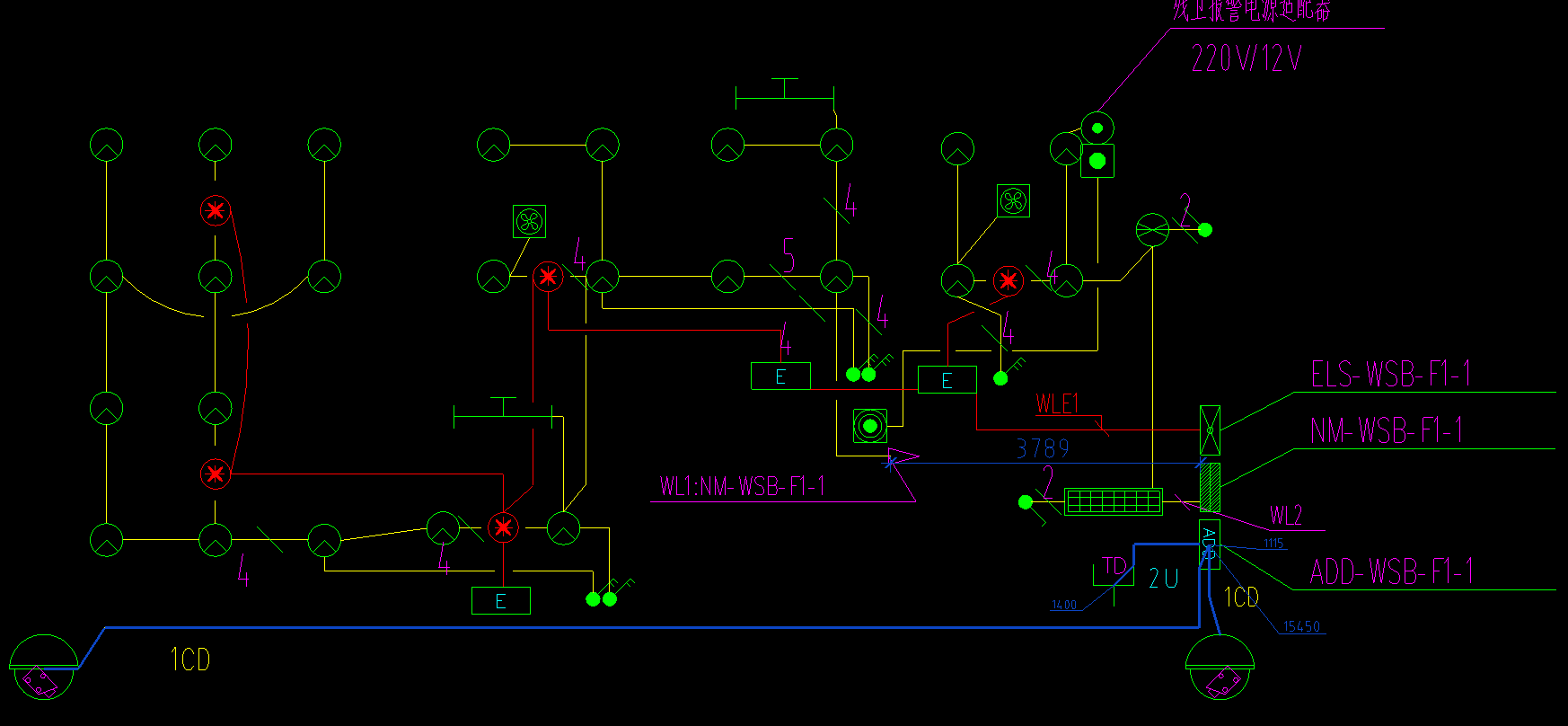Select the 'ELS-WSB-F1-1' label
Screen dimensions: 1568x726
click(1390, 374)
